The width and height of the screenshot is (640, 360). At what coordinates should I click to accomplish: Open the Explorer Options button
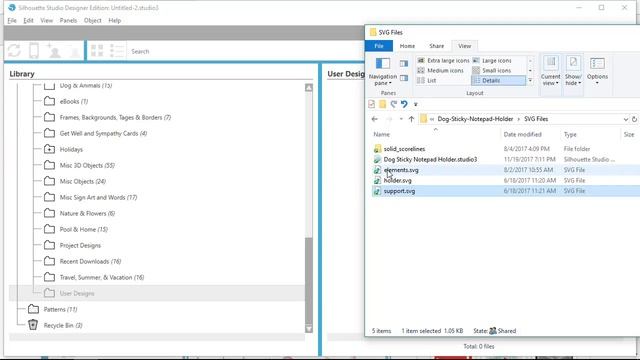click(x=598, y=71)
